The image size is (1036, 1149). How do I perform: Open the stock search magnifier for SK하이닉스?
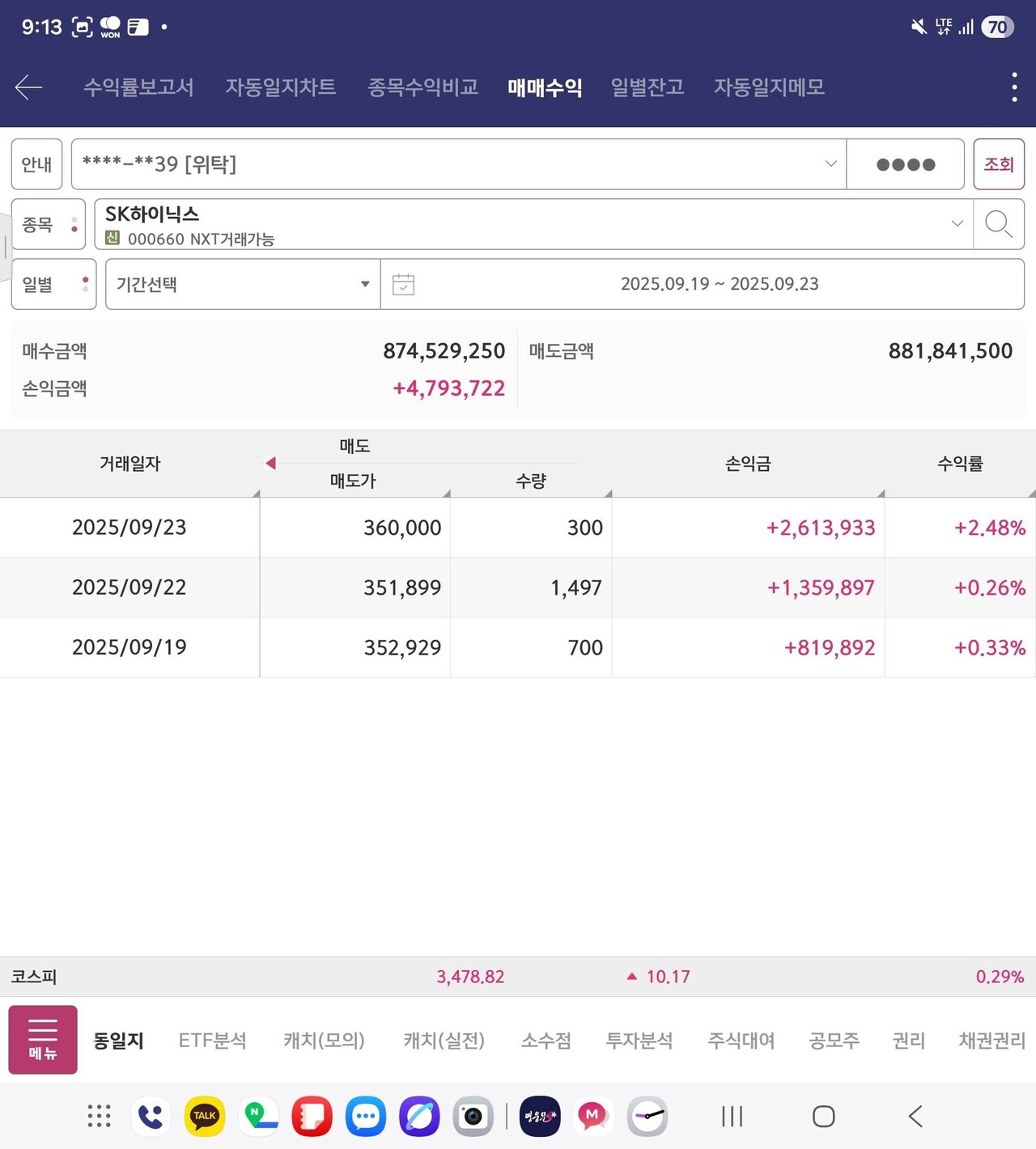pos(998,224)
